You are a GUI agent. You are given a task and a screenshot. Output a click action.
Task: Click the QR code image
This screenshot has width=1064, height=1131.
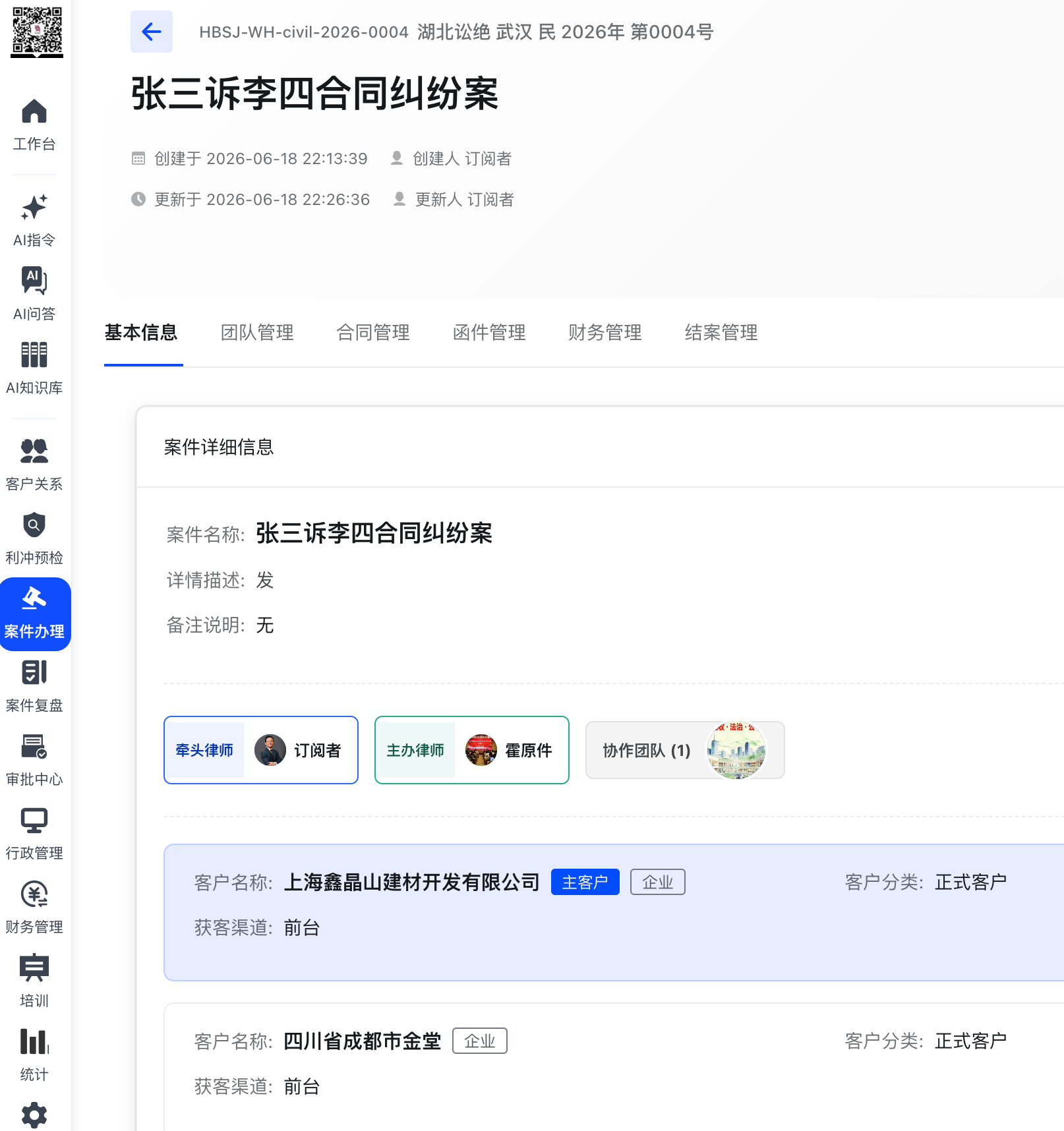[x=37, y=31]
